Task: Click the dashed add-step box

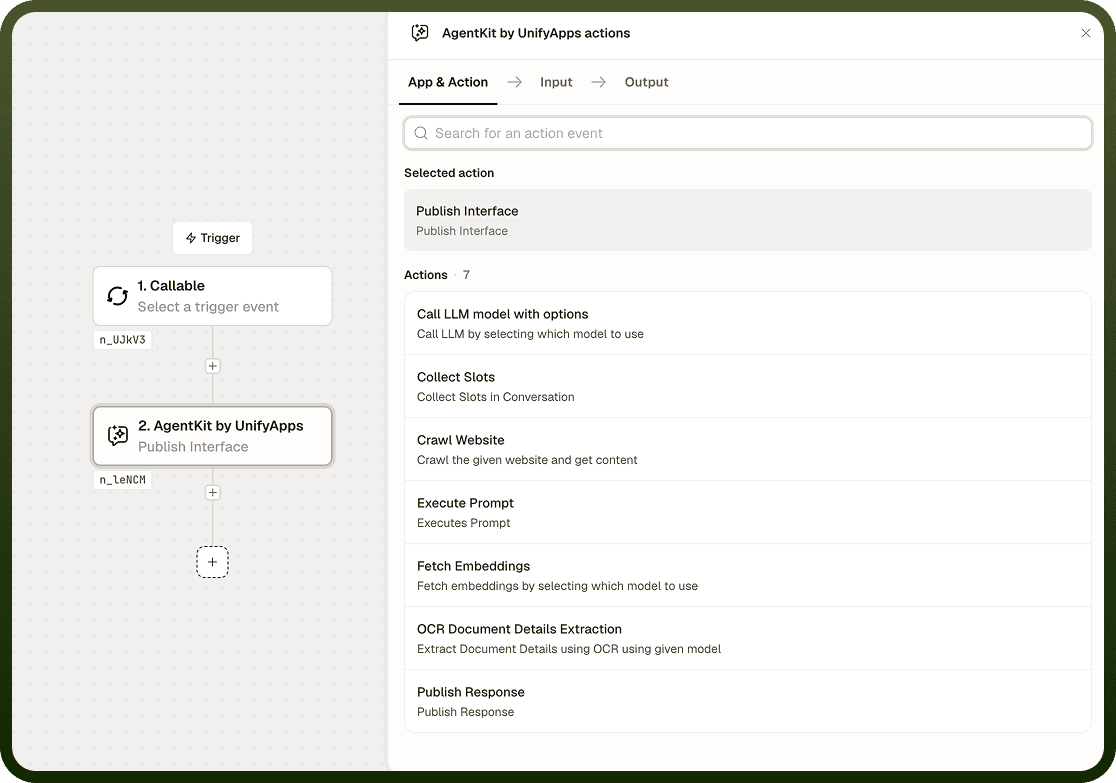Action: click(x=212, y=562)
